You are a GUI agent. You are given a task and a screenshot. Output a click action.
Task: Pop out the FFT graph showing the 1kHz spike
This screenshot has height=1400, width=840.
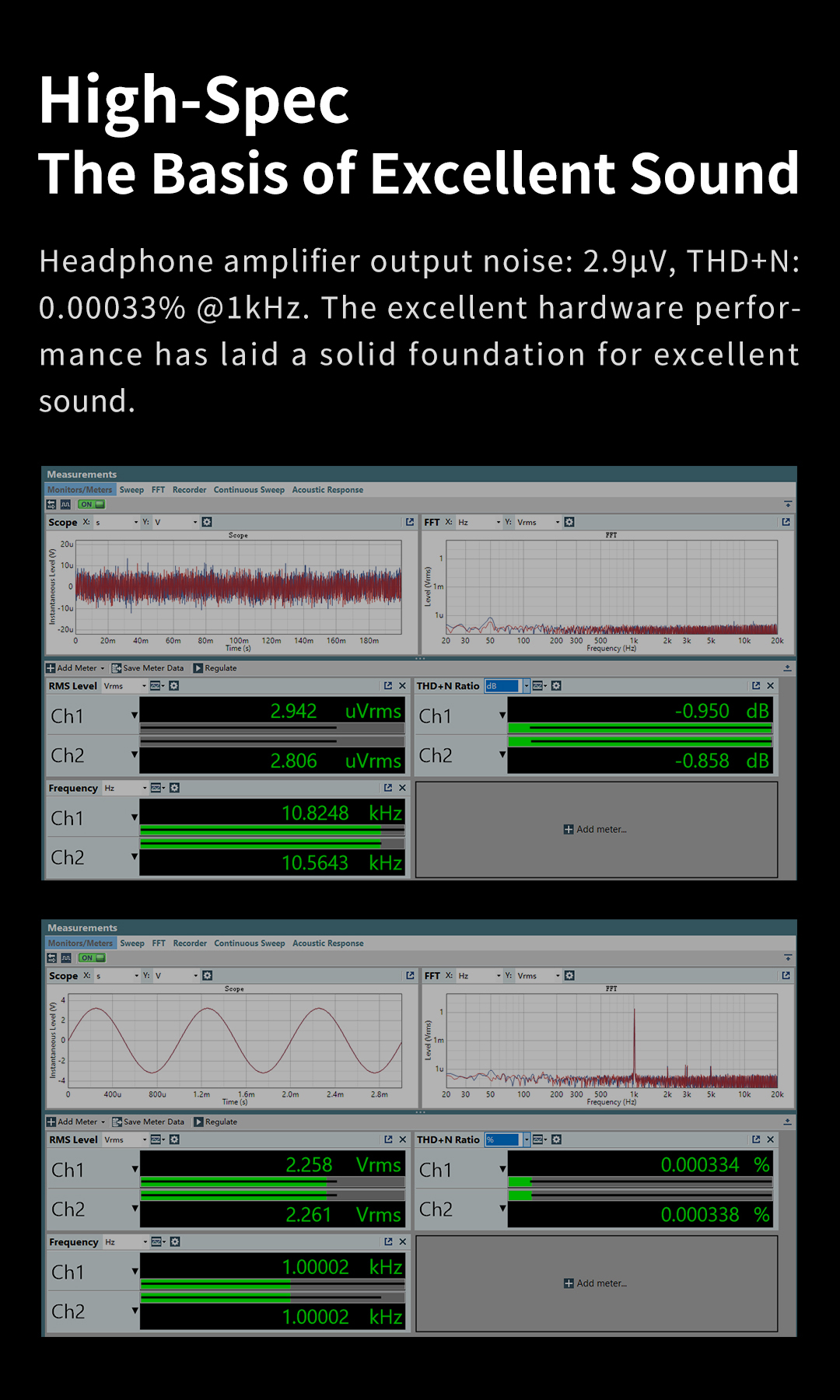tap(786, 975)
